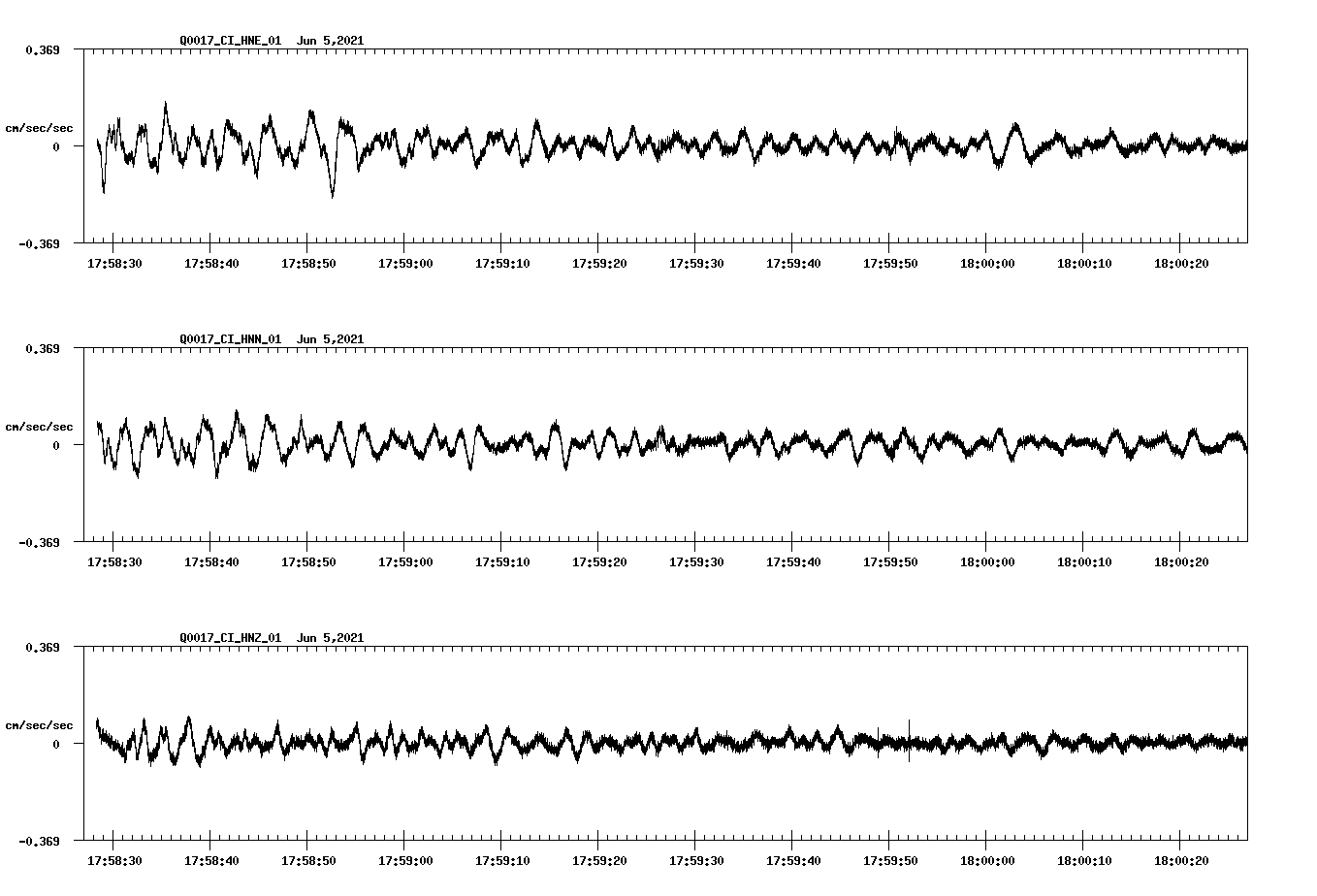Click the 17:58:40 time label under the HNZ plot
Screen dimensions: 1317x896
pos(211,861)
